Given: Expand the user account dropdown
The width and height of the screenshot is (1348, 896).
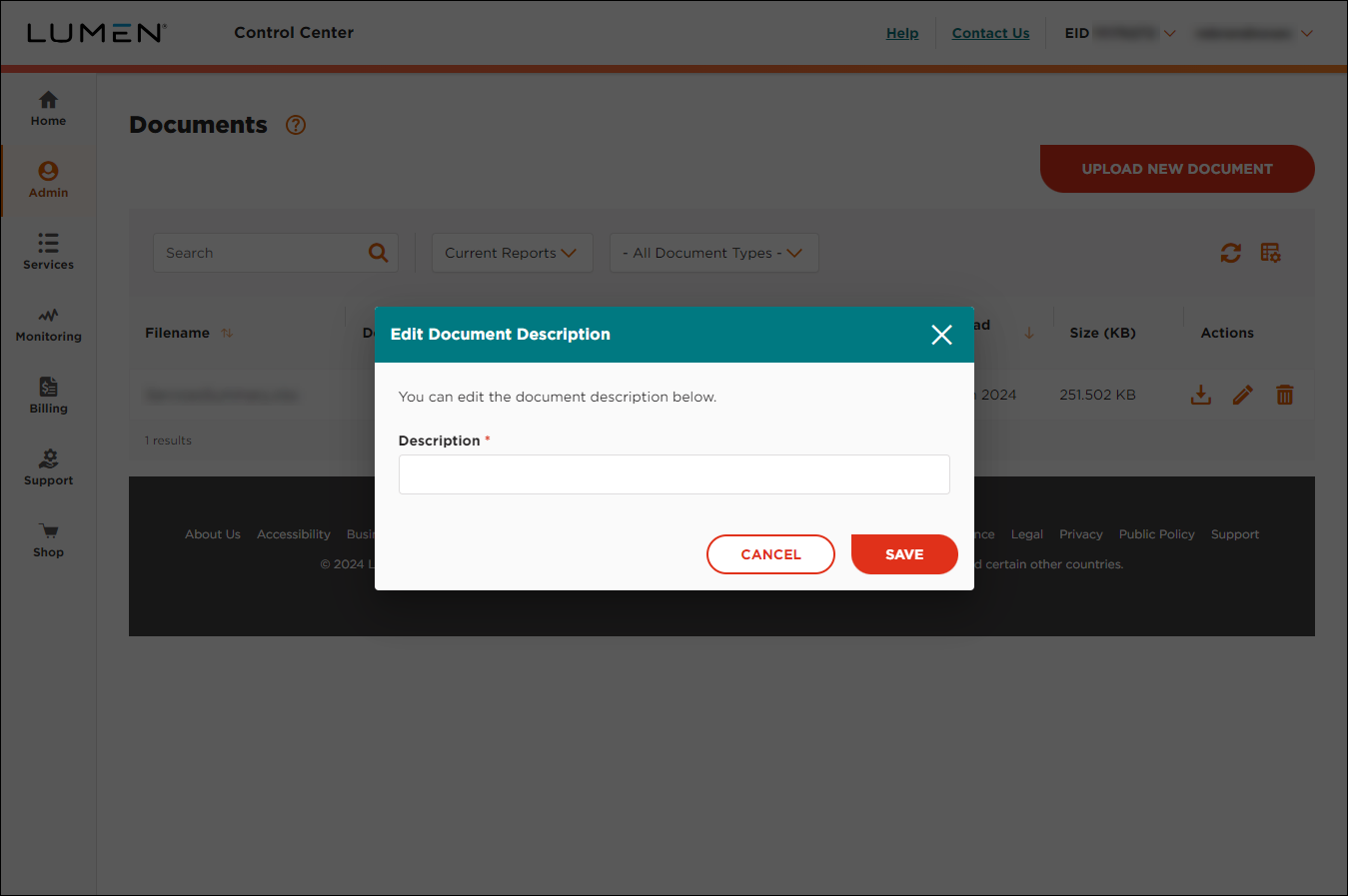Looking at the screenshot, I should click(x=1306, y=33).
